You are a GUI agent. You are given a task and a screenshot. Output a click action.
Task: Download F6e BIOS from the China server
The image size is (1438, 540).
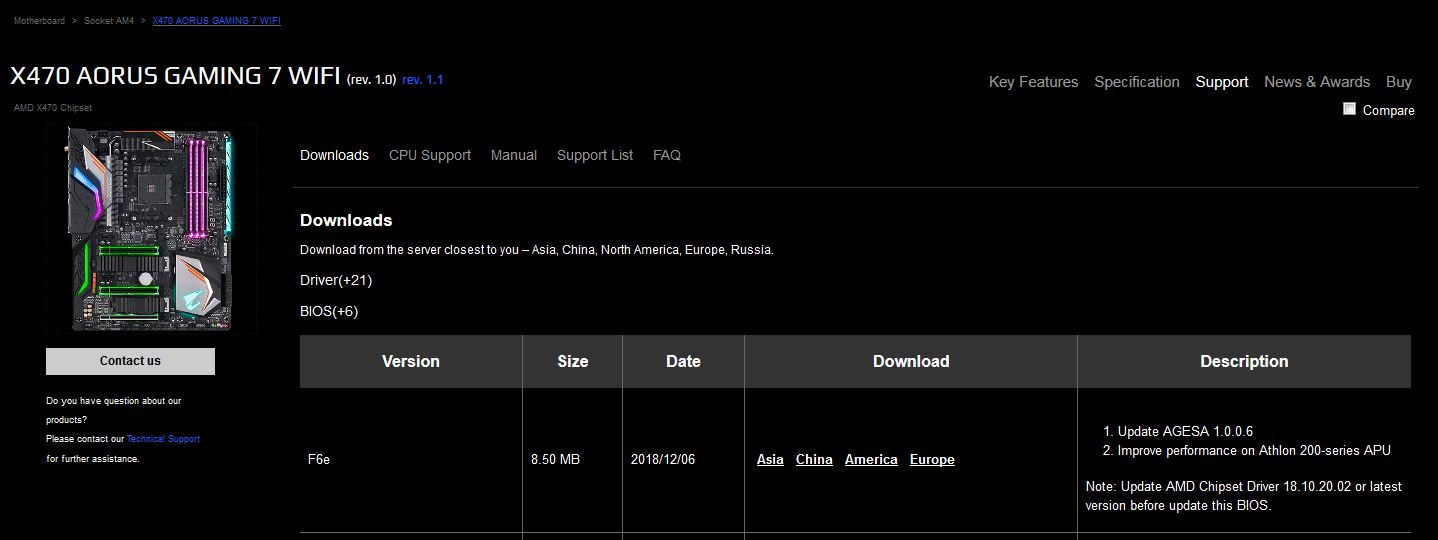coord(814,459)
